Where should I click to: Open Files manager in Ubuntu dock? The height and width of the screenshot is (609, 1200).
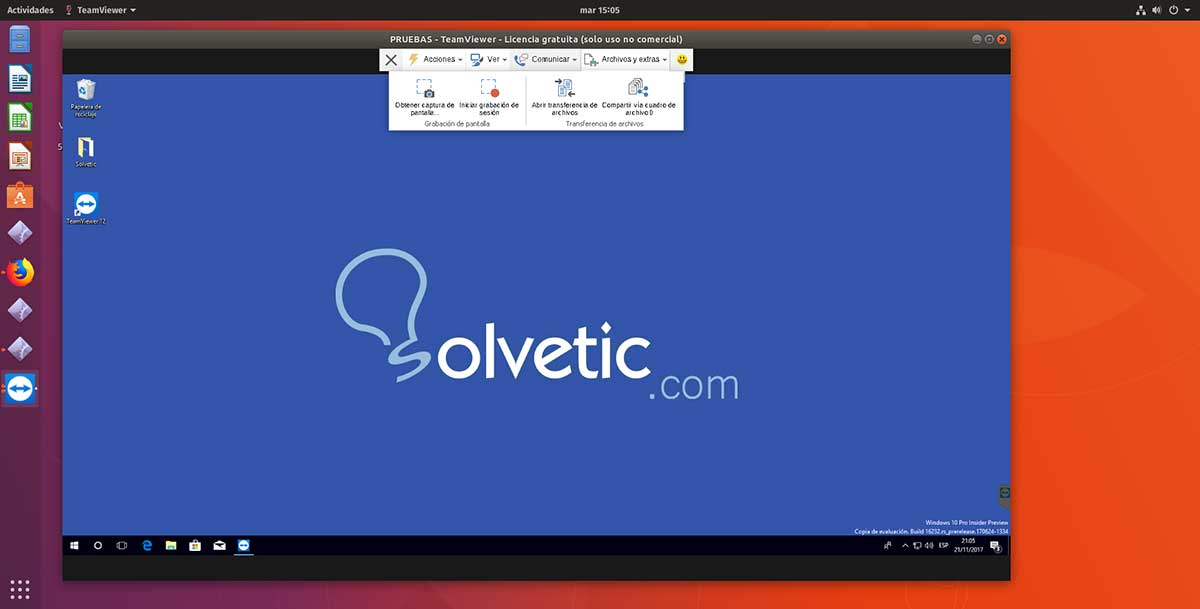20,39
